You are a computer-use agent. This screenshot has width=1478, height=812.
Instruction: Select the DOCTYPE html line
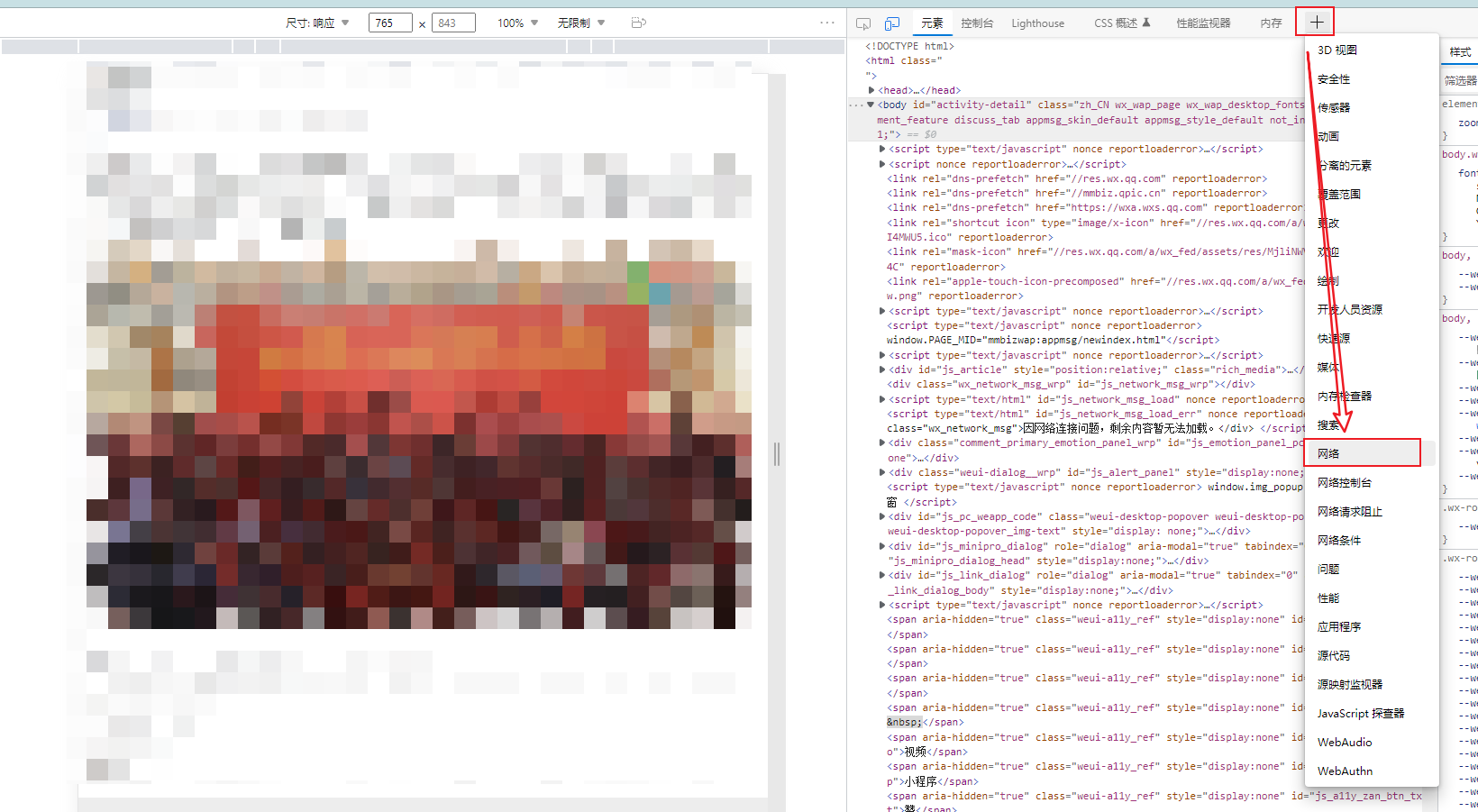click(x=909, y=47)
